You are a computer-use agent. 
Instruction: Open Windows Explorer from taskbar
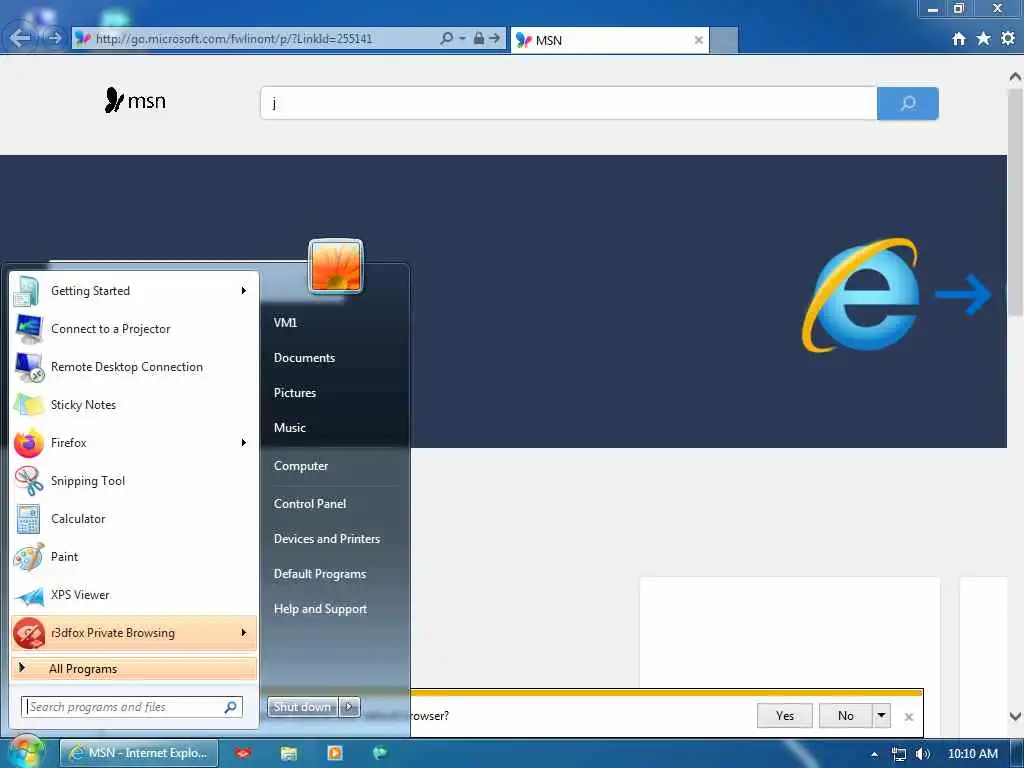(289, 753)
